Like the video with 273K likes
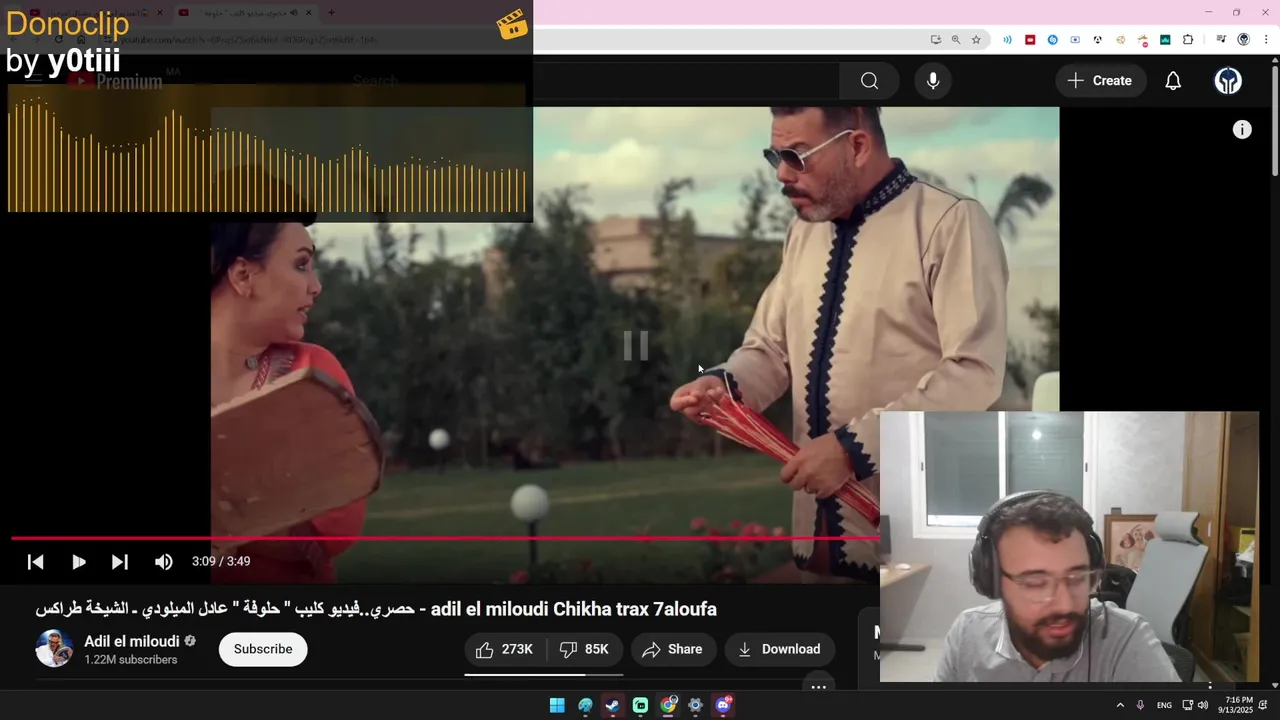Image resolution: width=1280 pixels, height=720 pixels. [x=504, y=649]
